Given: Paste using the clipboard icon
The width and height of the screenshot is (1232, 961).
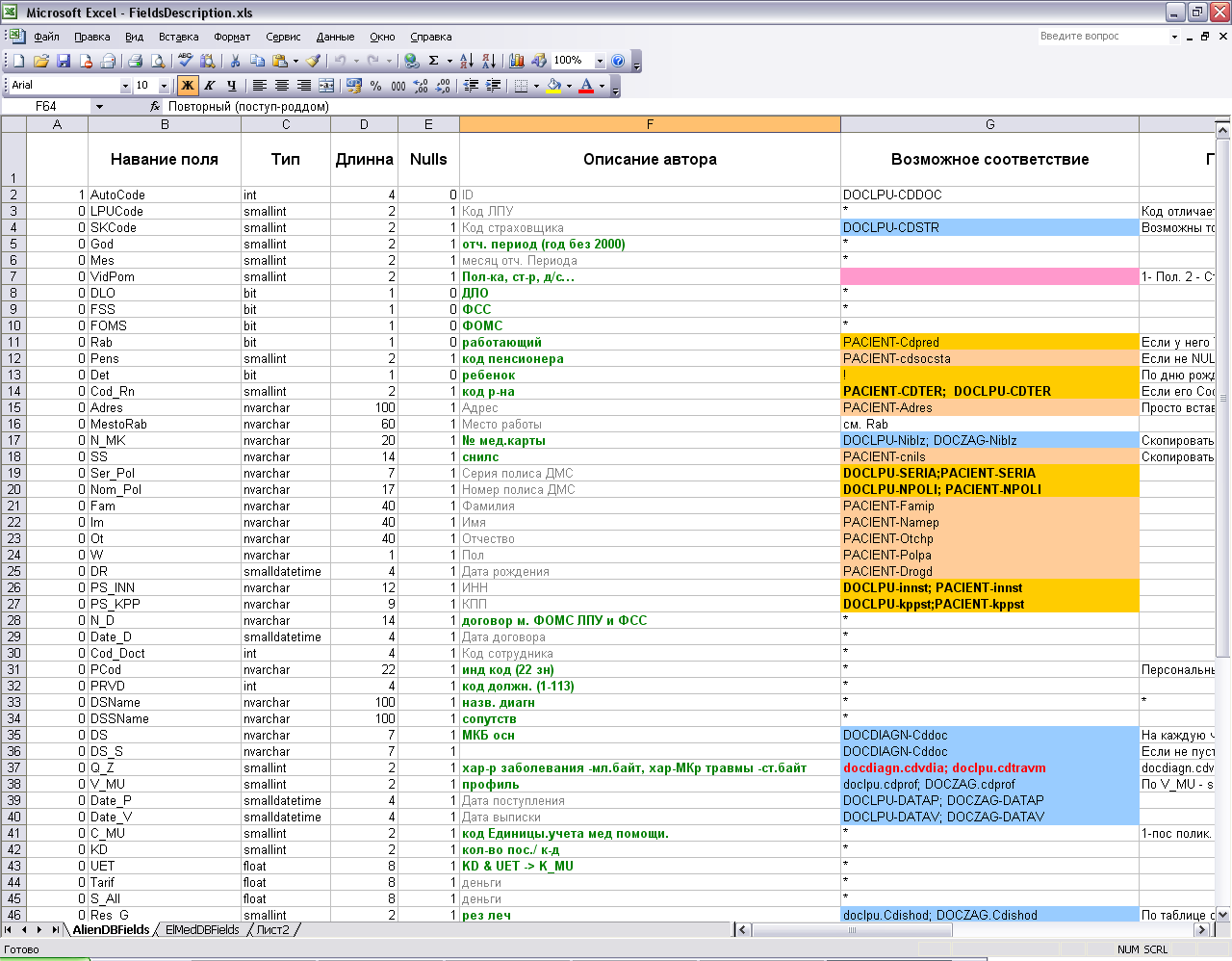Looking at the screenshot, I should [279, 61].
